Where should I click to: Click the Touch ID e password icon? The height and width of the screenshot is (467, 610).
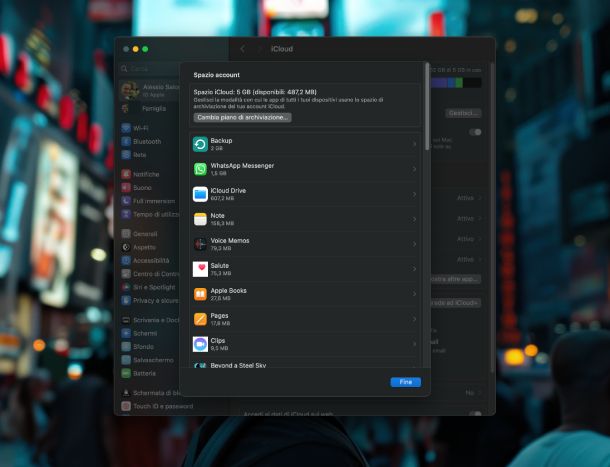pos(126,406)
